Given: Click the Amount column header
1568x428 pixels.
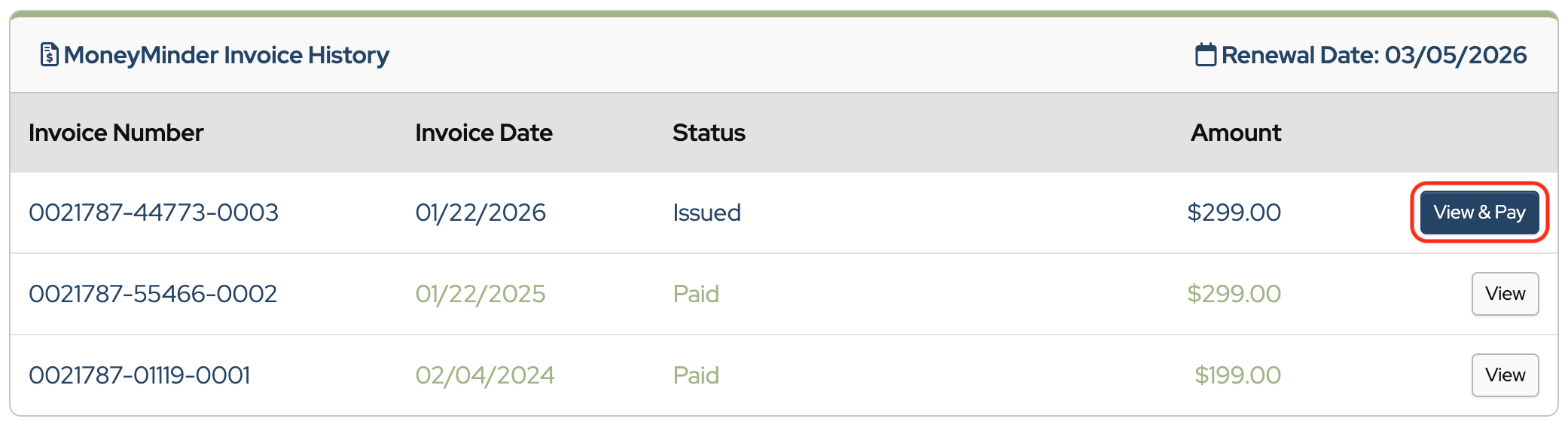Looking at the screenshot, I should (x=1235, y=133).
